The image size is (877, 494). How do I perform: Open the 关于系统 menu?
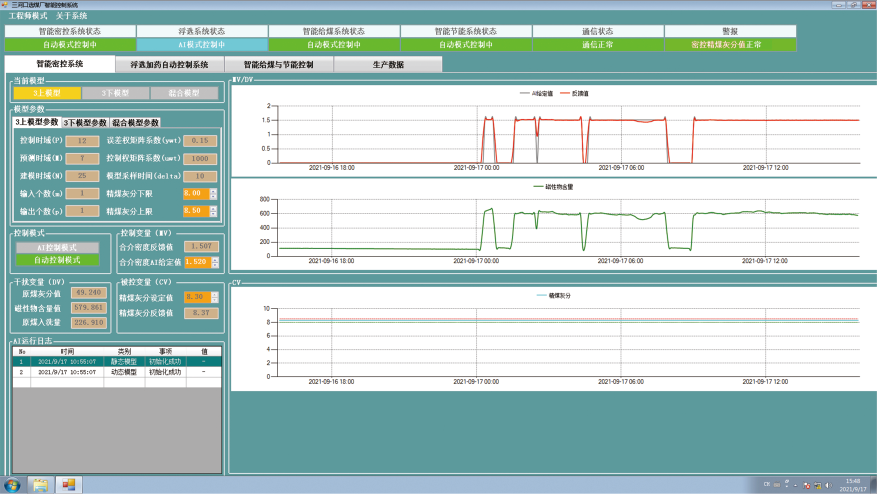click(x=71, y=17)
